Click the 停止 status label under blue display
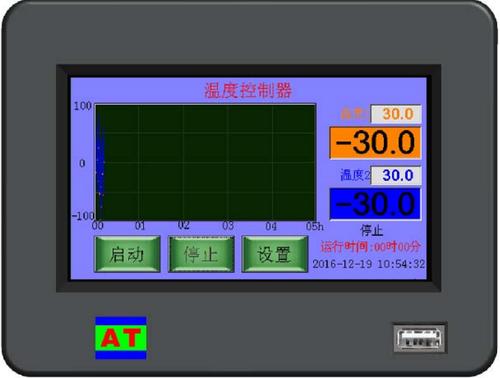 (372, 231)
